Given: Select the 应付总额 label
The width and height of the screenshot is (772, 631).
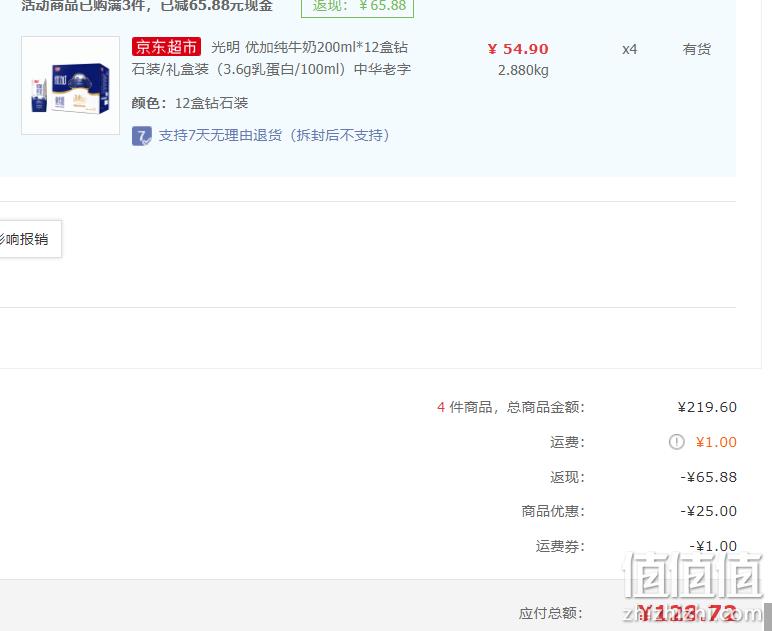Looking at the screenshot, I should [551, 613].
